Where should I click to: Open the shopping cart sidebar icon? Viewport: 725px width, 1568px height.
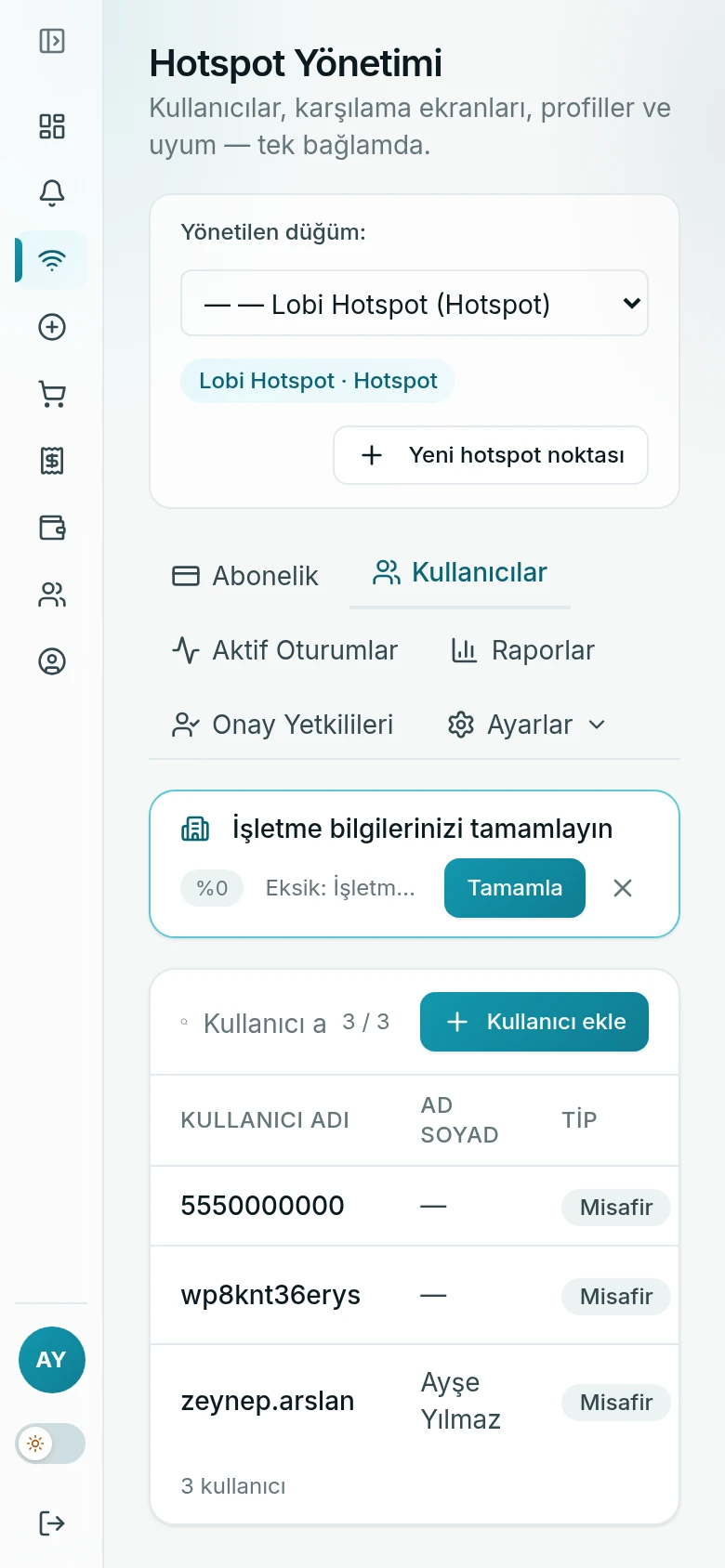pyautogui.click(x=52, y=394)
